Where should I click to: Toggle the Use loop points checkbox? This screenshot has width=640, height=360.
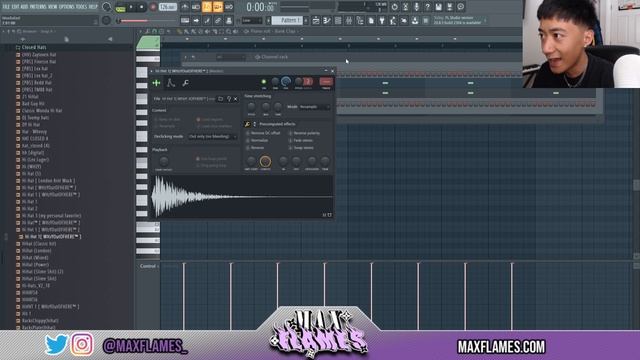pos(198,159)
